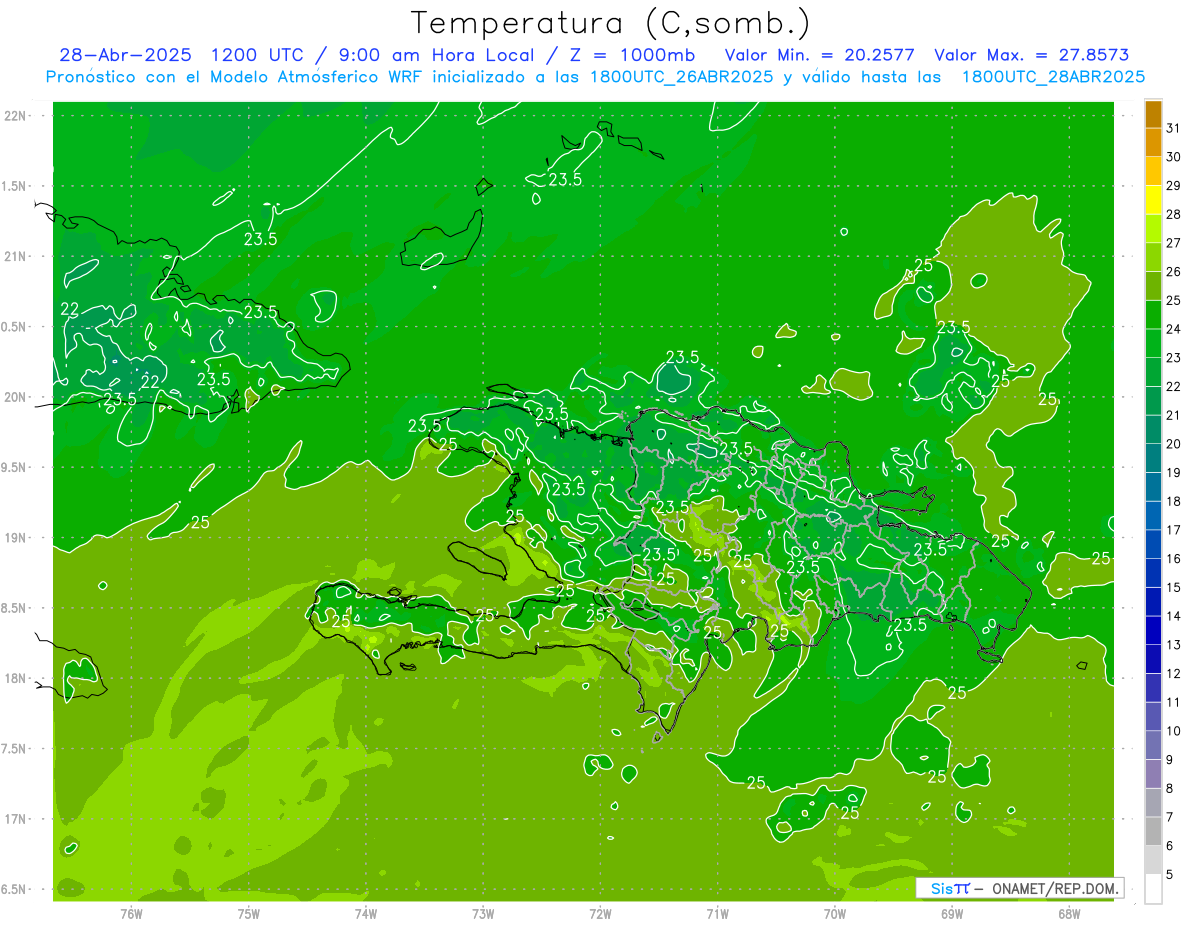1200x927 pixels.
Task: Click the "76W" longitude axis label
Action: point(131,913)
